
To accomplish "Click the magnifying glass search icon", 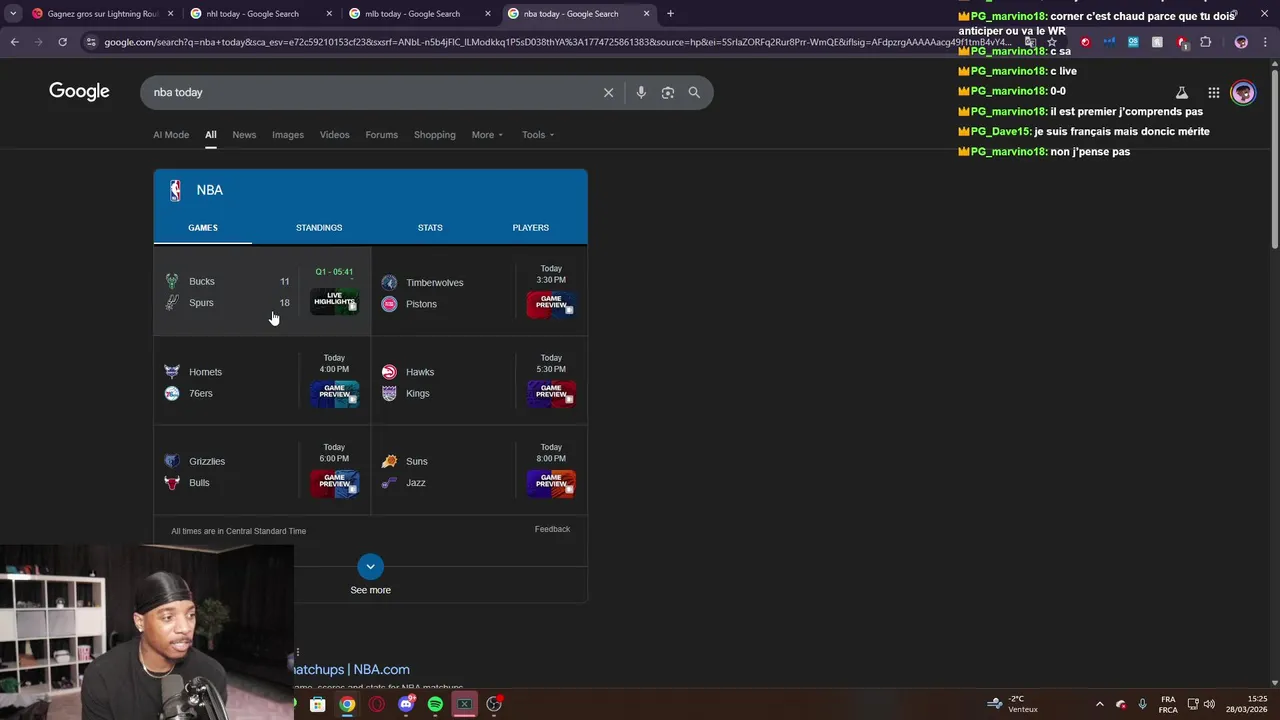I will [x=694, y=92].
